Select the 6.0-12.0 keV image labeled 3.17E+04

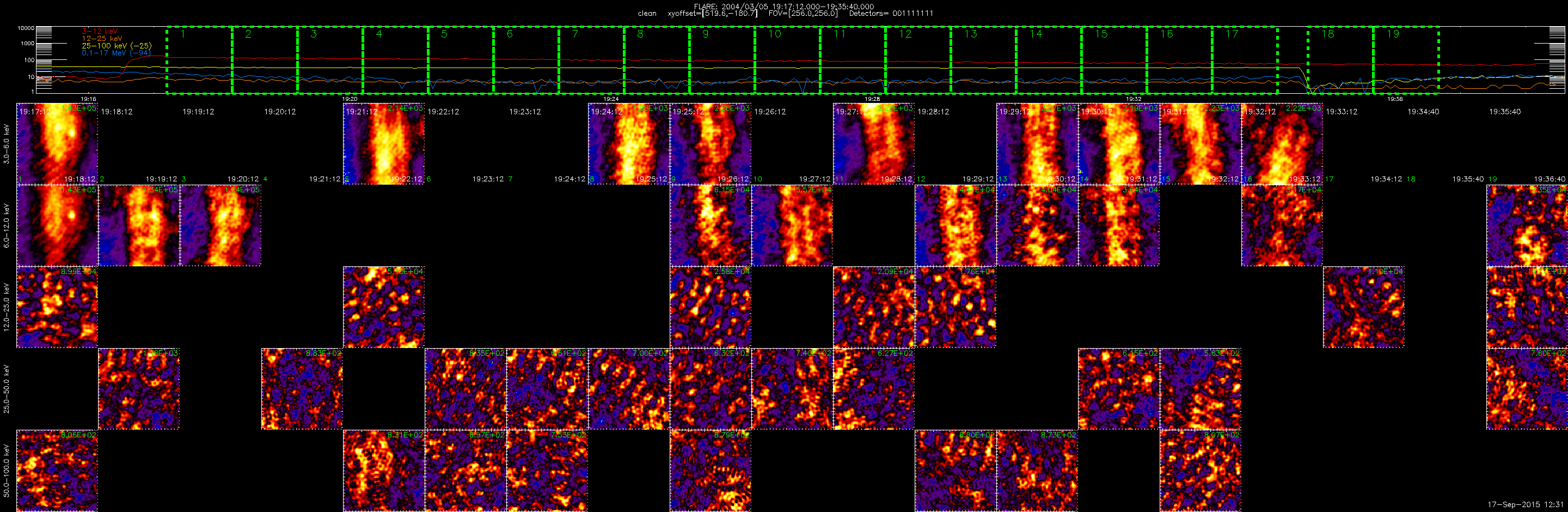pos(1283,225)
